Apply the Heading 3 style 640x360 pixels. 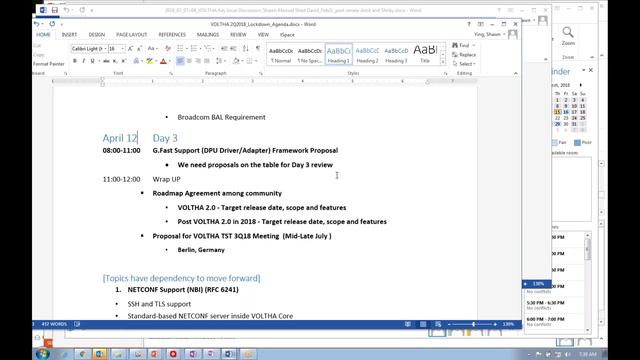pyautogui.click(x=396, y=55)
